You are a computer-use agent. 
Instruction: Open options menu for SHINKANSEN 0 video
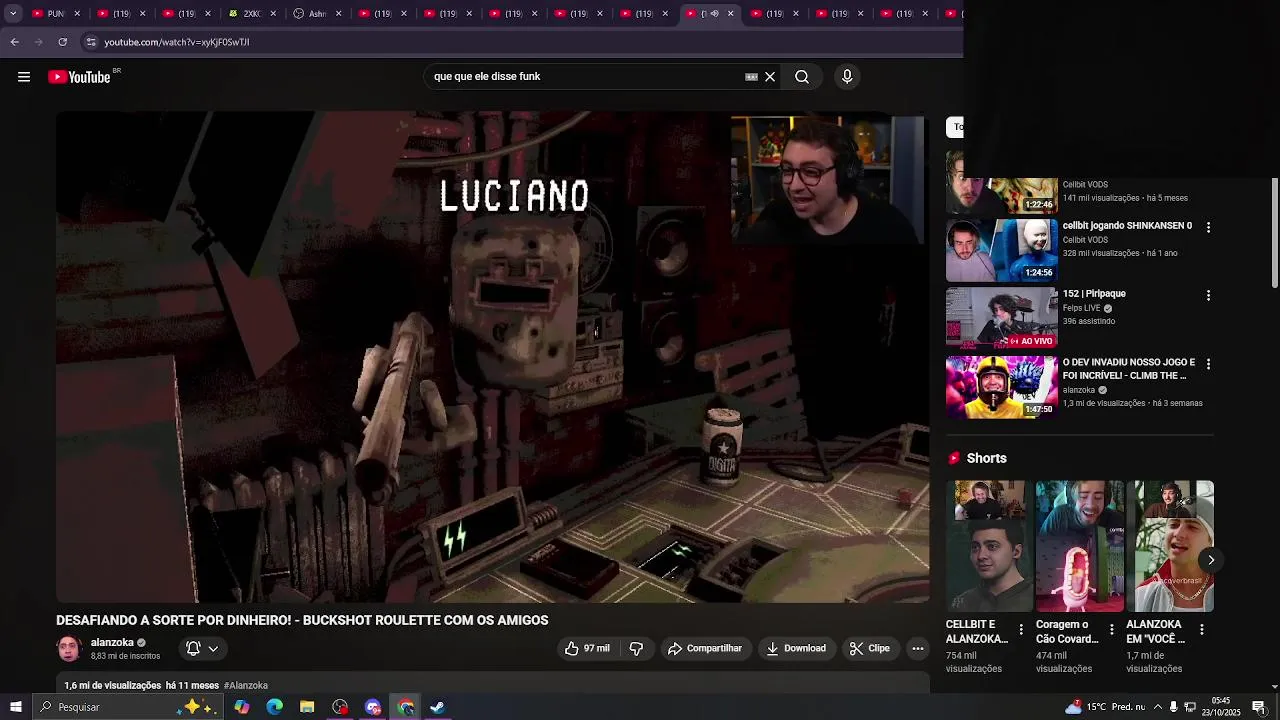1208,228
